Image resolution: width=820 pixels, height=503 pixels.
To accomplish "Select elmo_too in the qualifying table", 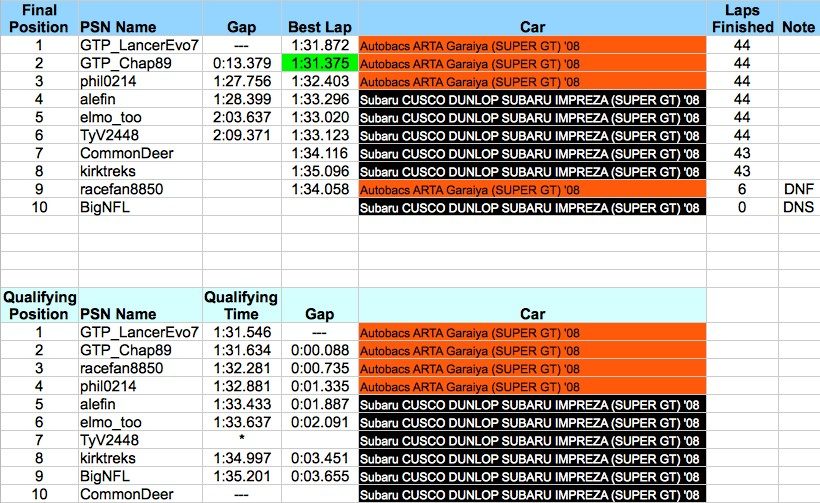I will tap(140, 422).
